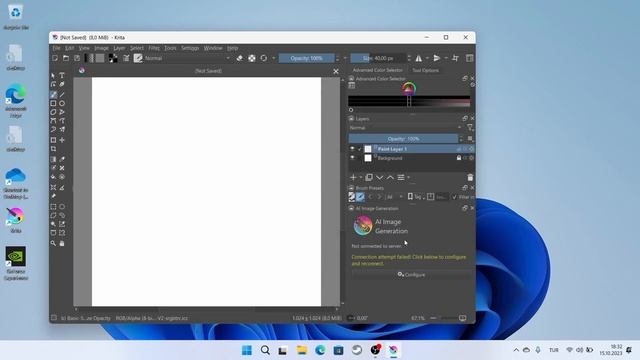The width and height of the screenshot is (640, 360).
Task: Select the Elliptical Selection tool
Action: (62, 207)
